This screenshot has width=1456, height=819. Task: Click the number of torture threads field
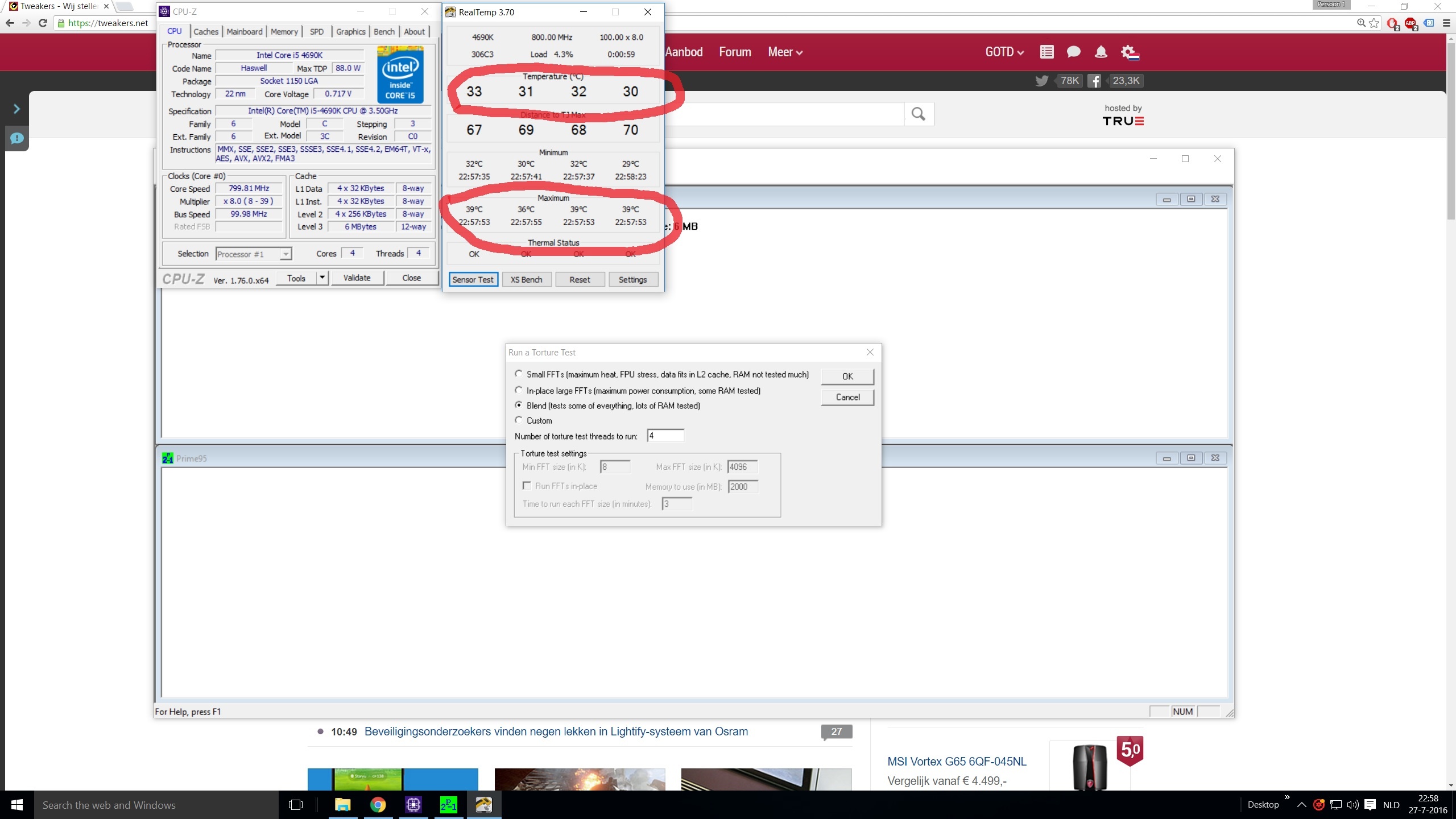[665, 436]
